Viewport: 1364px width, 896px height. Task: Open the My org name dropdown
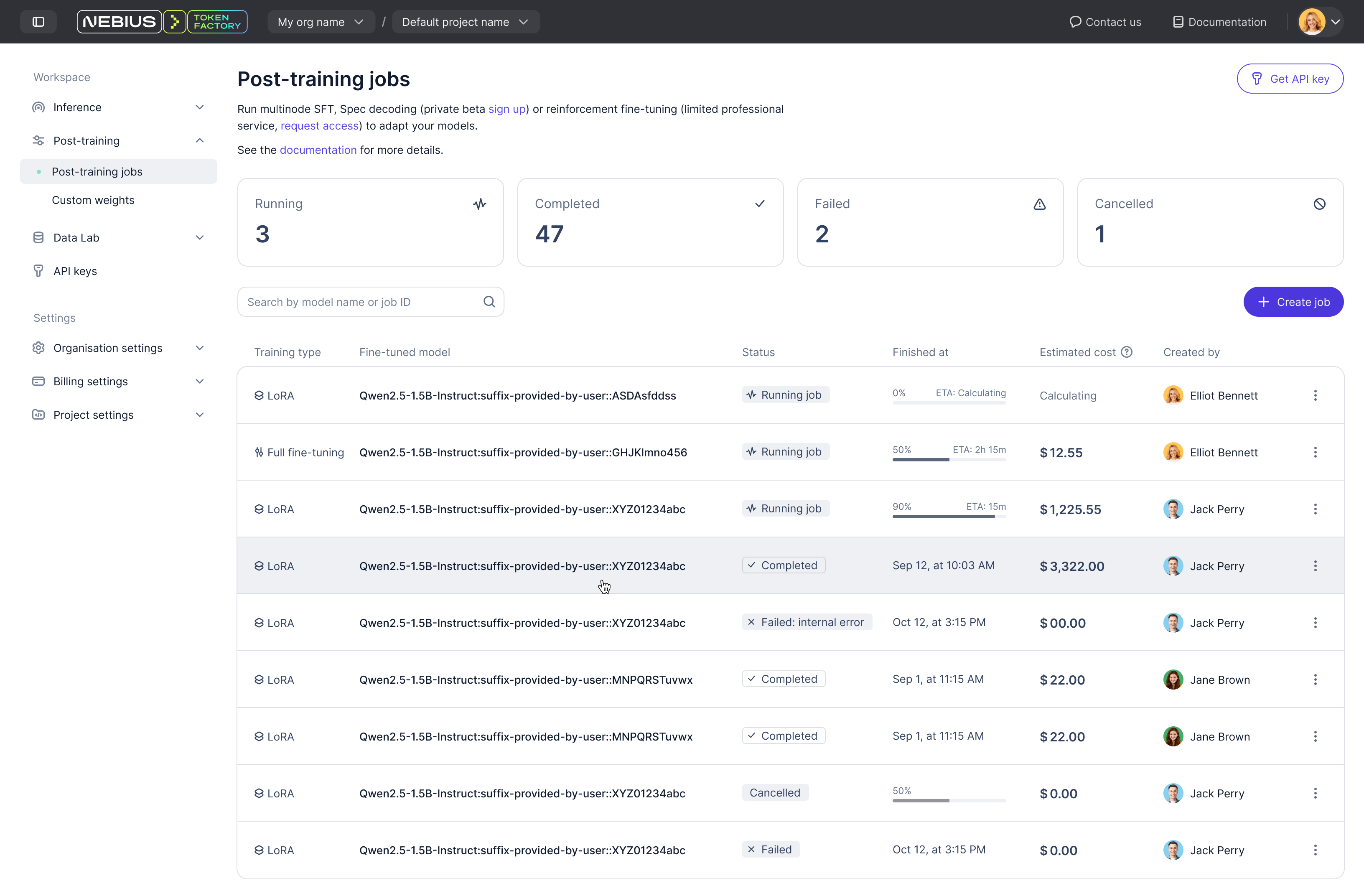pyautogui.click(x=321, y=22)
